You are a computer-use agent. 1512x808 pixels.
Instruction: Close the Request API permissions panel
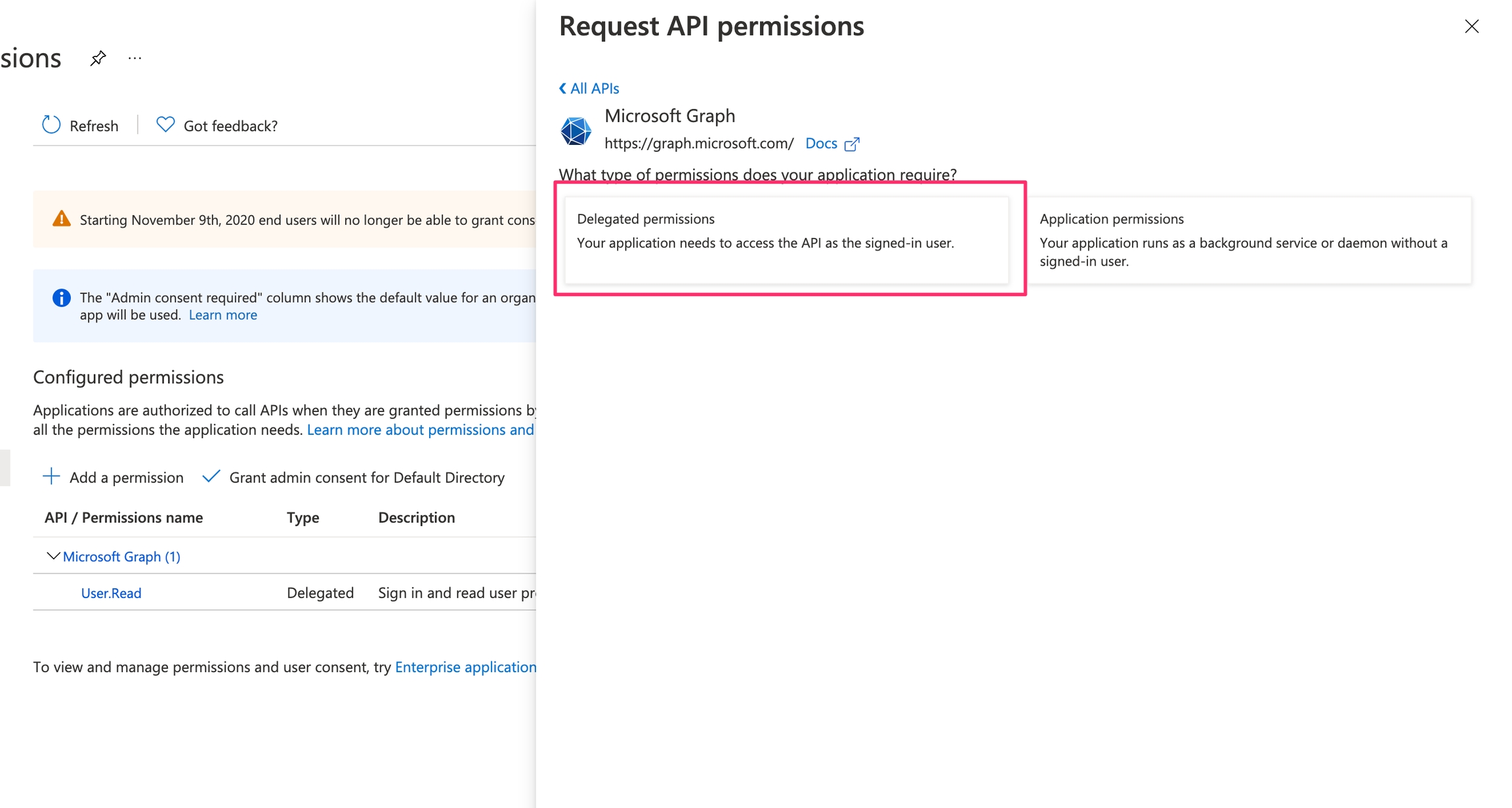pyautogui.click(x=1471, y=26)
